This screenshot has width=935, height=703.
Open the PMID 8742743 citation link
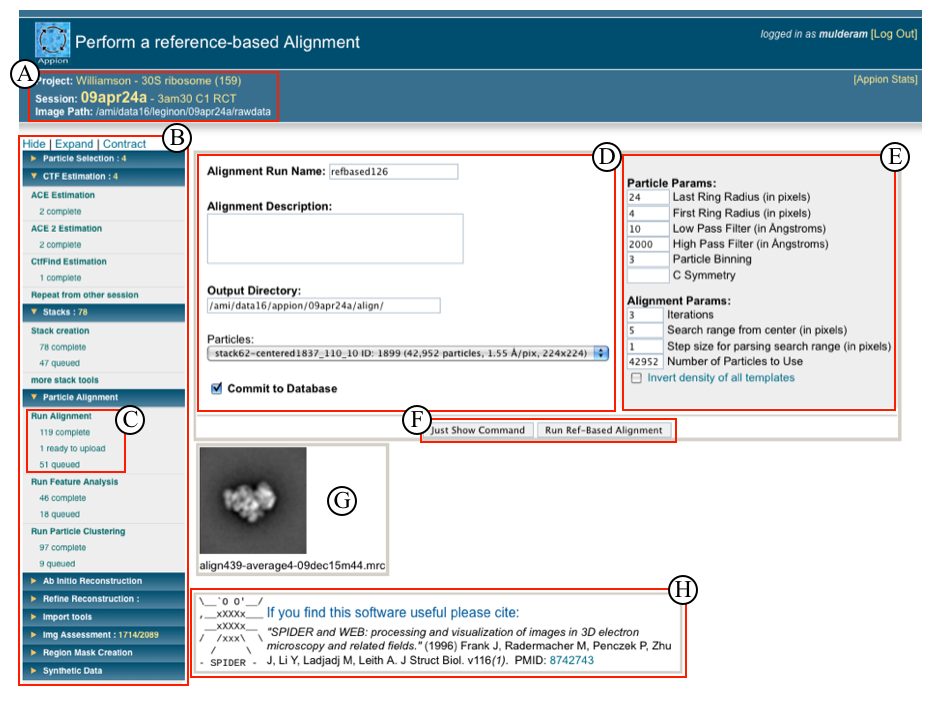click(x=569, y=661)
